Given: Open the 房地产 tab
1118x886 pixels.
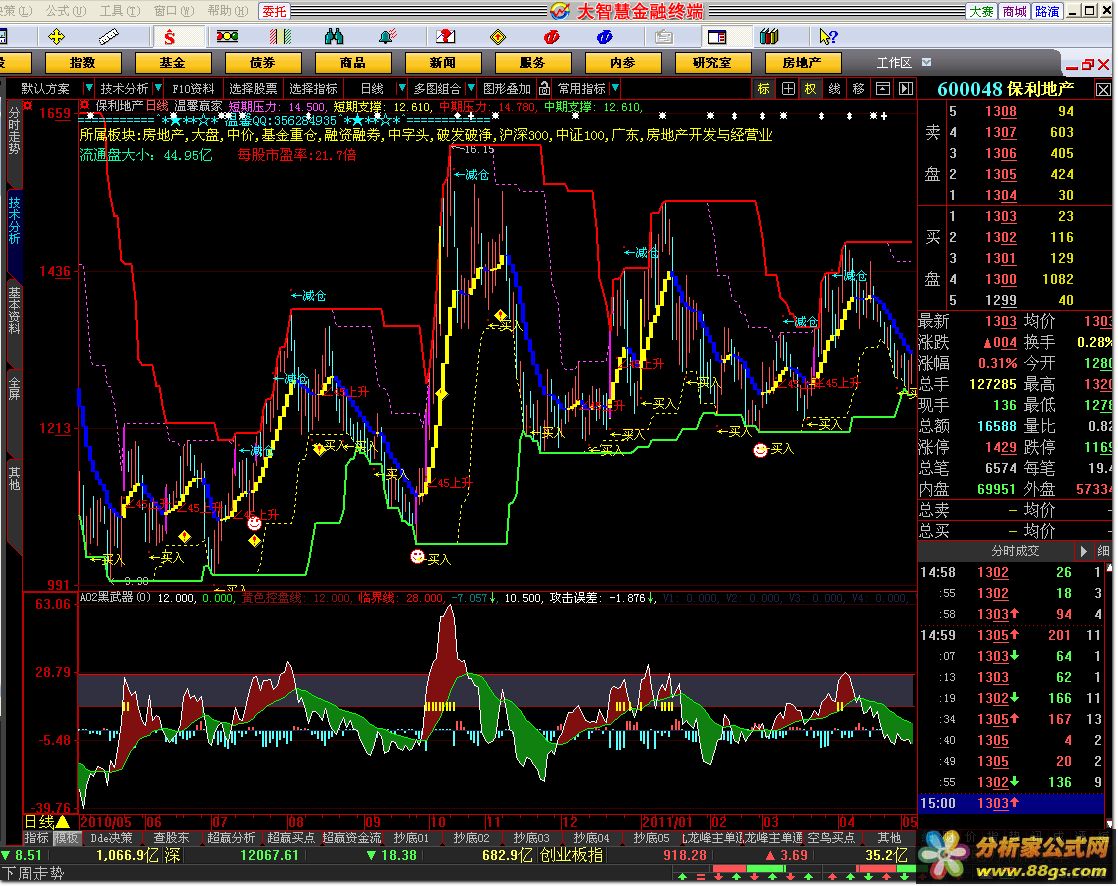Looking at the screenshot, I should tap(802, 63).
